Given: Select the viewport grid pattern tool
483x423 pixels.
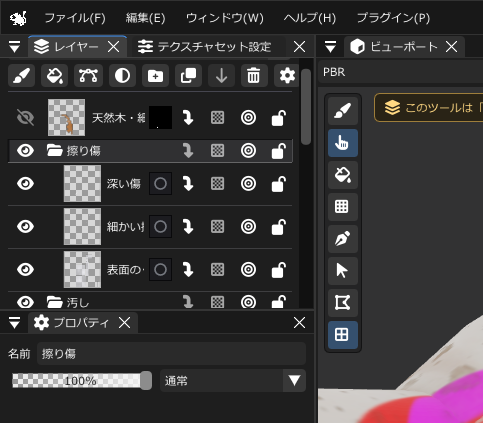Looking at the screenshot, I should (x=343, y=207).
